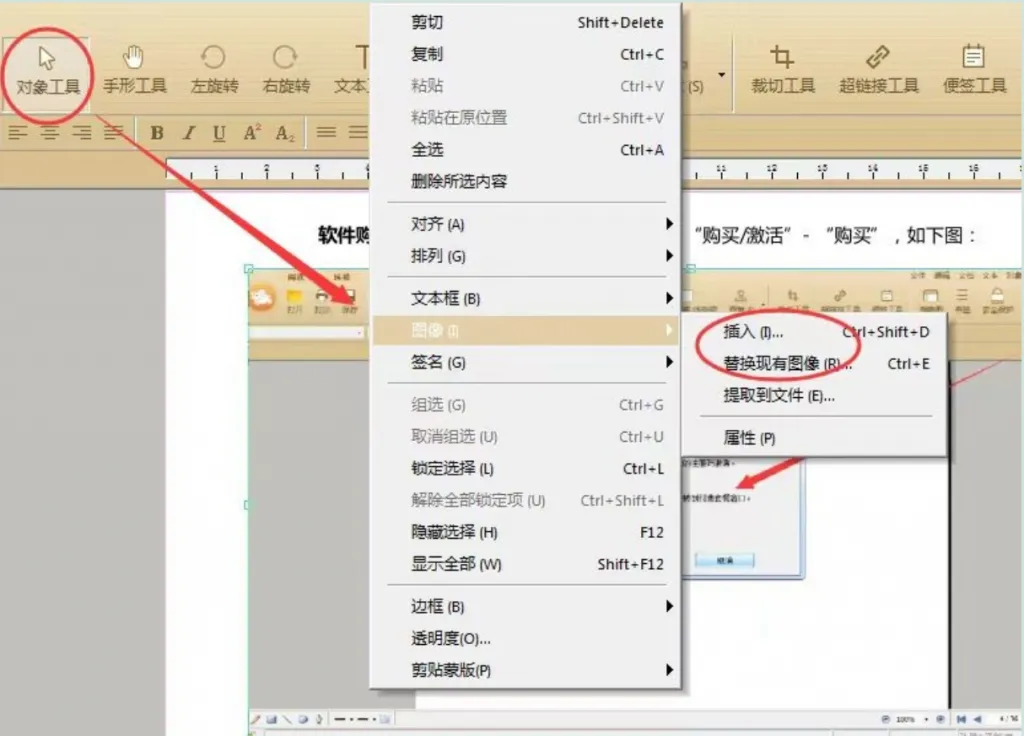The image size is (1024, 736).
Task: Click line spacing icon after subscript
Action: [327, 133]
